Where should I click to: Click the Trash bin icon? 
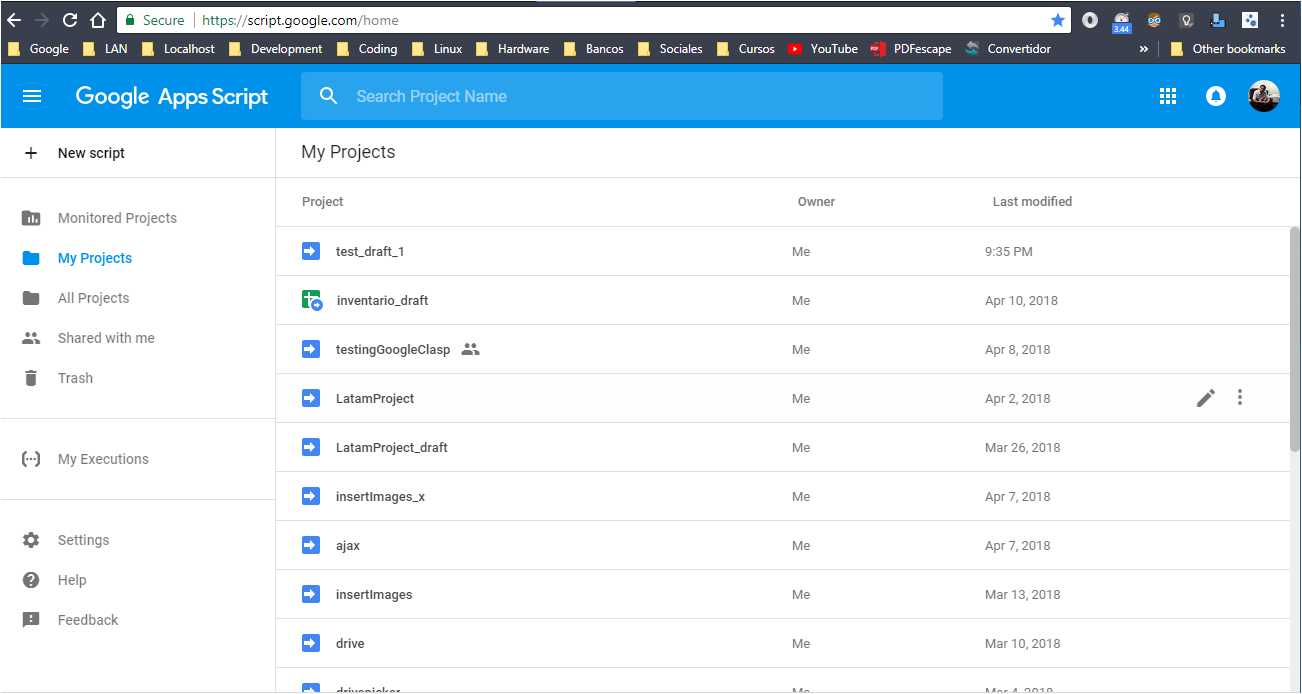(31, 378)
